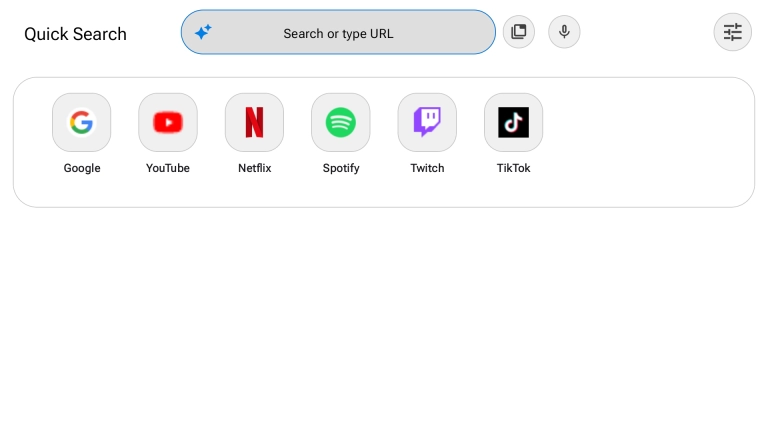Click the Twitch text label
This screenshot has height=432, width=768.
(x=427, y=168)
